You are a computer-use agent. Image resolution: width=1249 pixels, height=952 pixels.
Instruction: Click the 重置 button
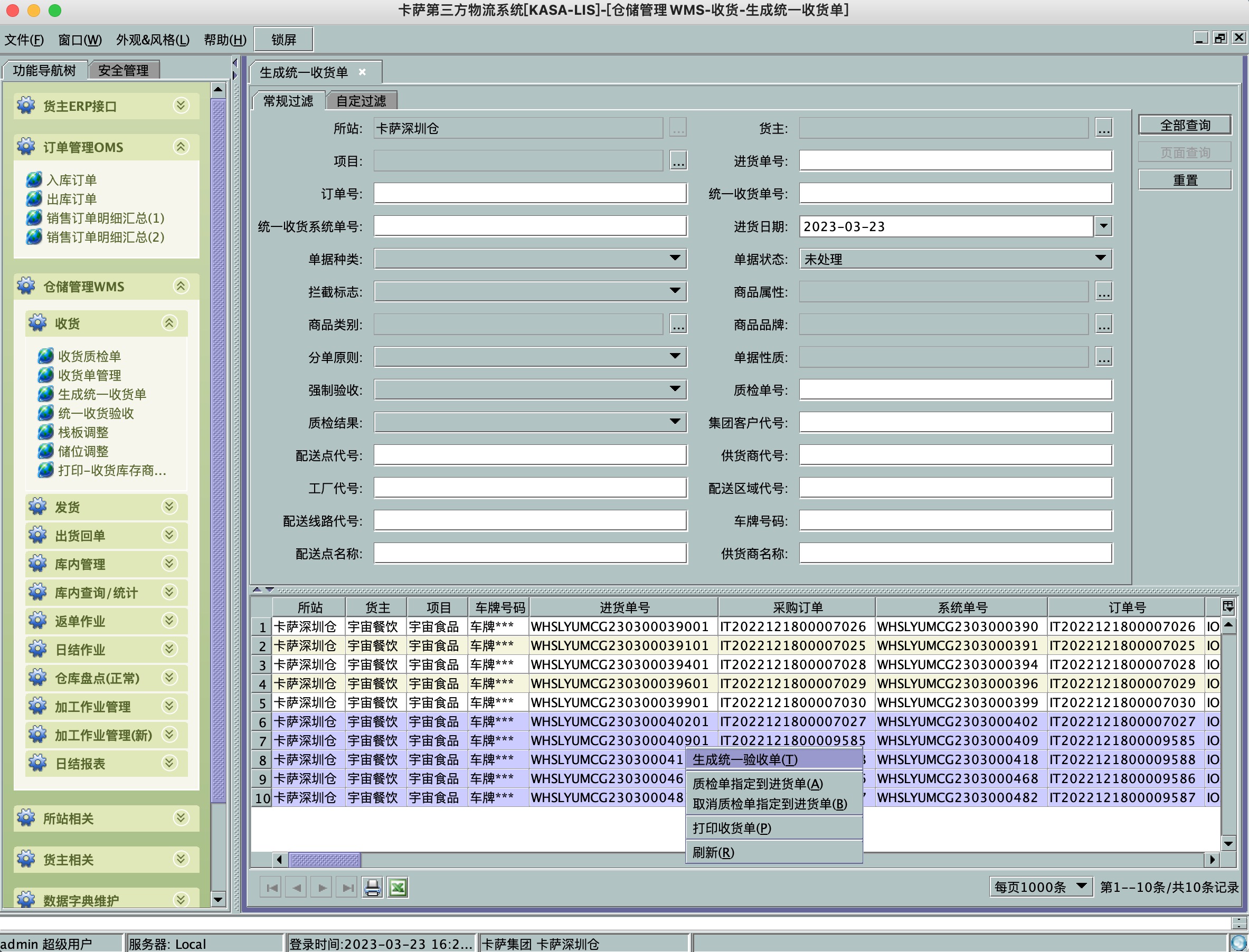(1185, 180)
